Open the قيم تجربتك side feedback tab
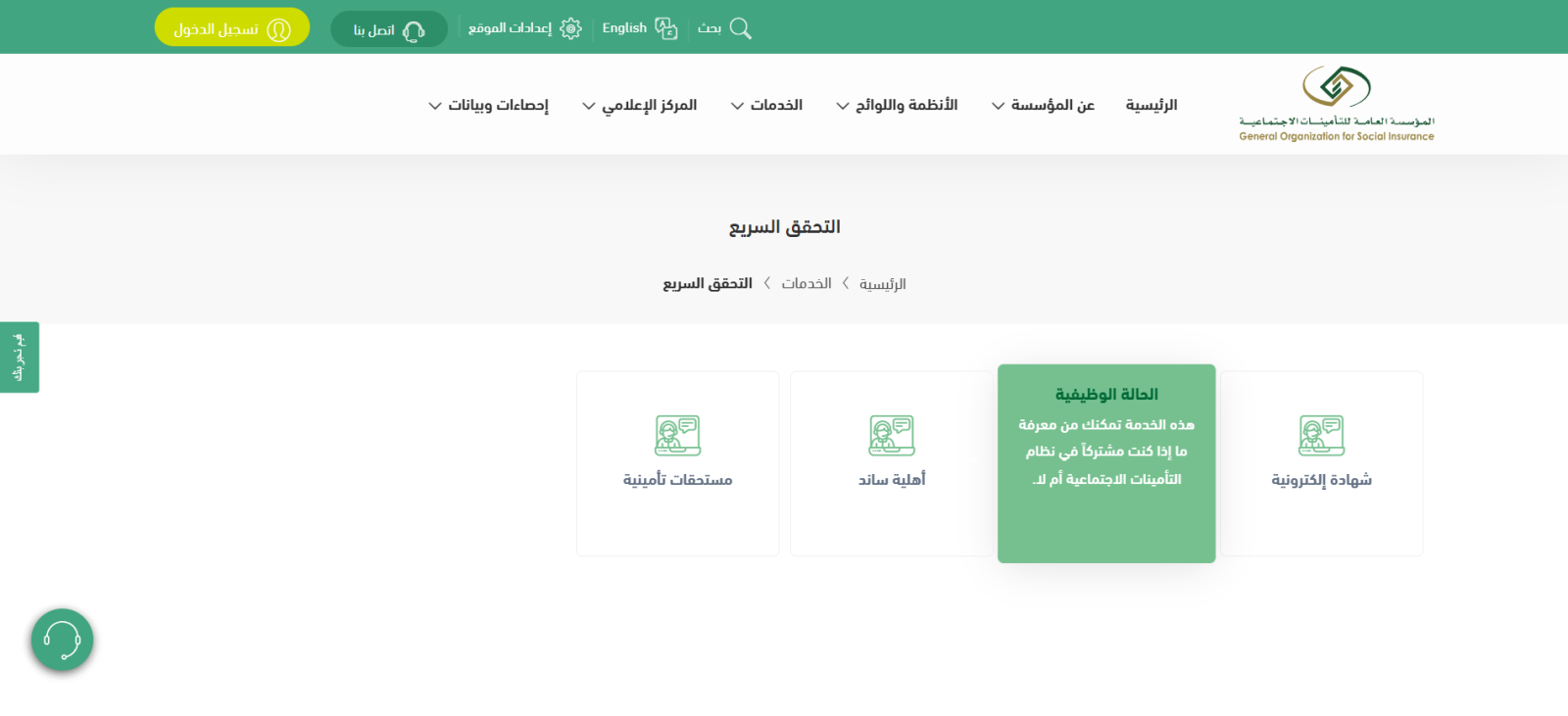Viewport: 1568px width, 716px height. (x=19, y=358)
